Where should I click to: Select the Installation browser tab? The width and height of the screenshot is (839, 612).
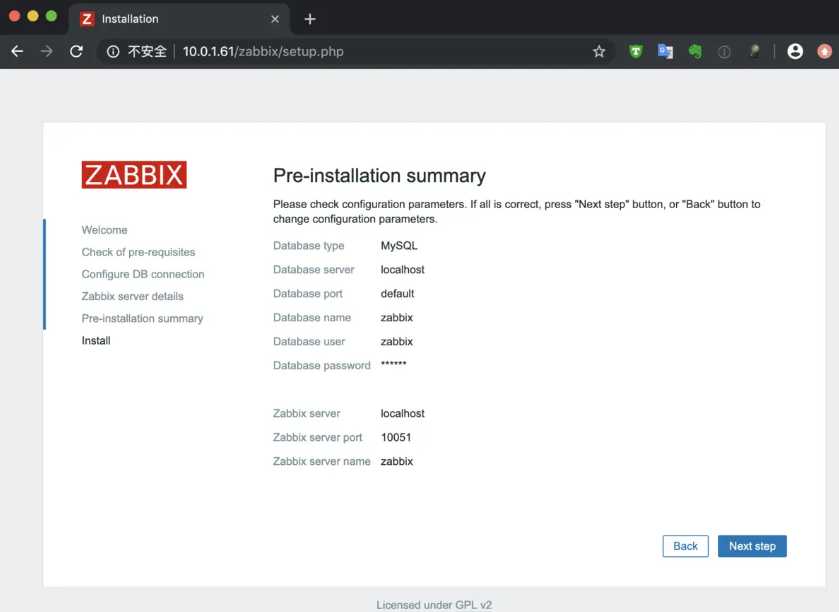pos(179,19)
